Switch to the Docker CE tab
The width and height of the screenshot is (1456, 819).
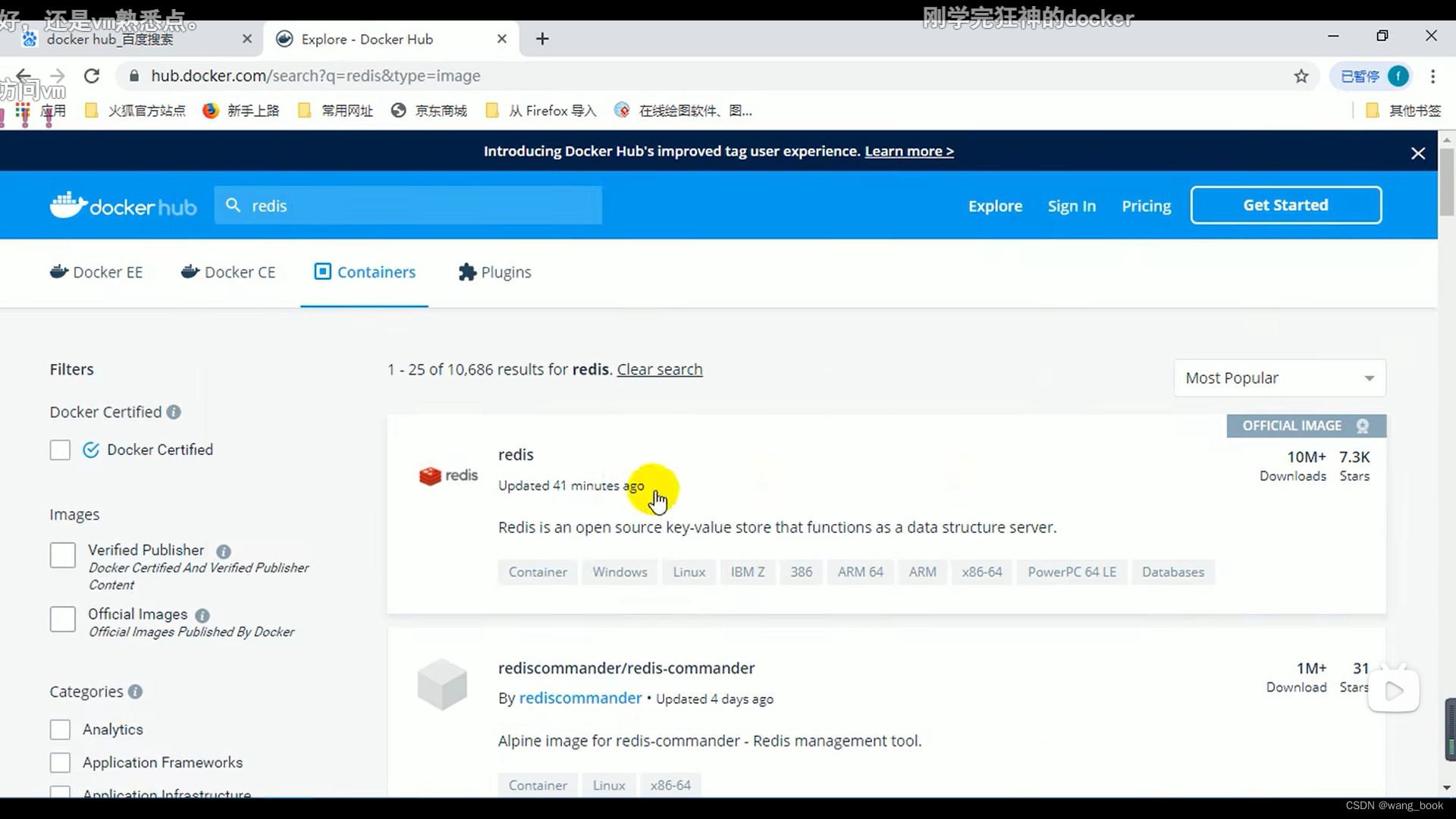pos(228,272)
